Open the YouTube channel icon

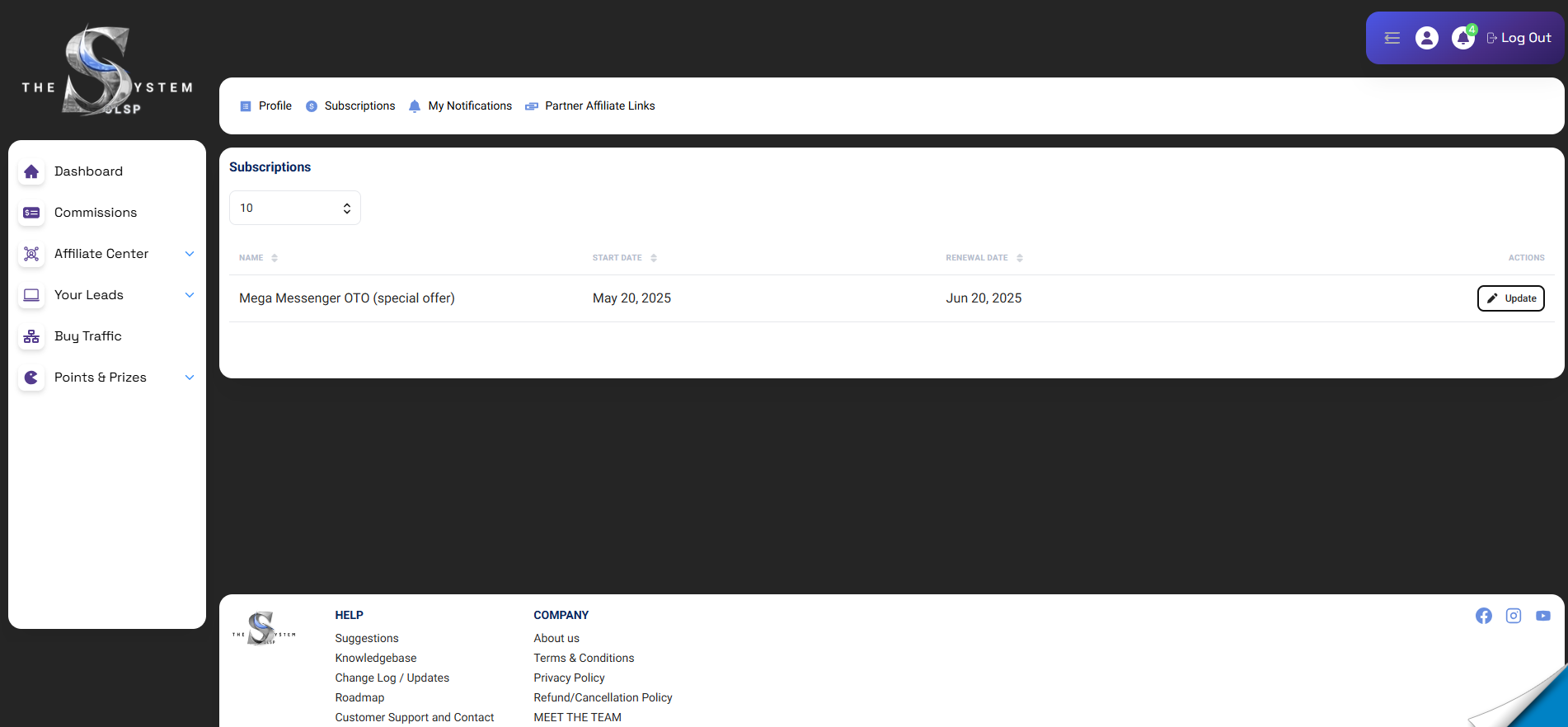point(1542,616)
